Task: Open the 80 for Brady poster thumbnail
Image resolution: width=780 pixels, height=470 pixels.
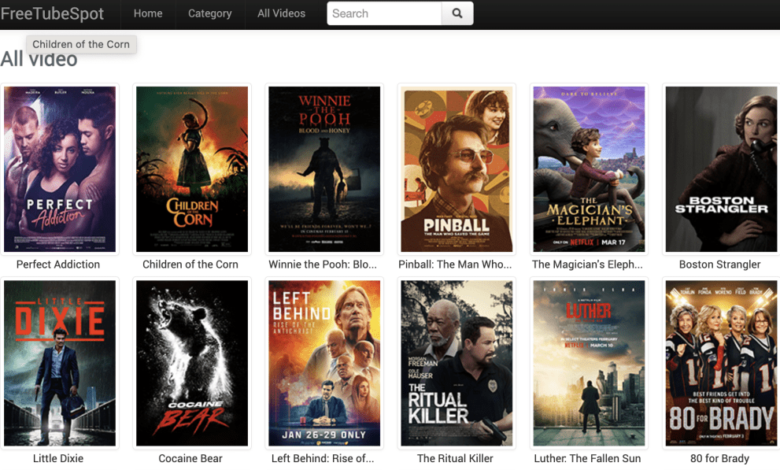Action: 721,363
